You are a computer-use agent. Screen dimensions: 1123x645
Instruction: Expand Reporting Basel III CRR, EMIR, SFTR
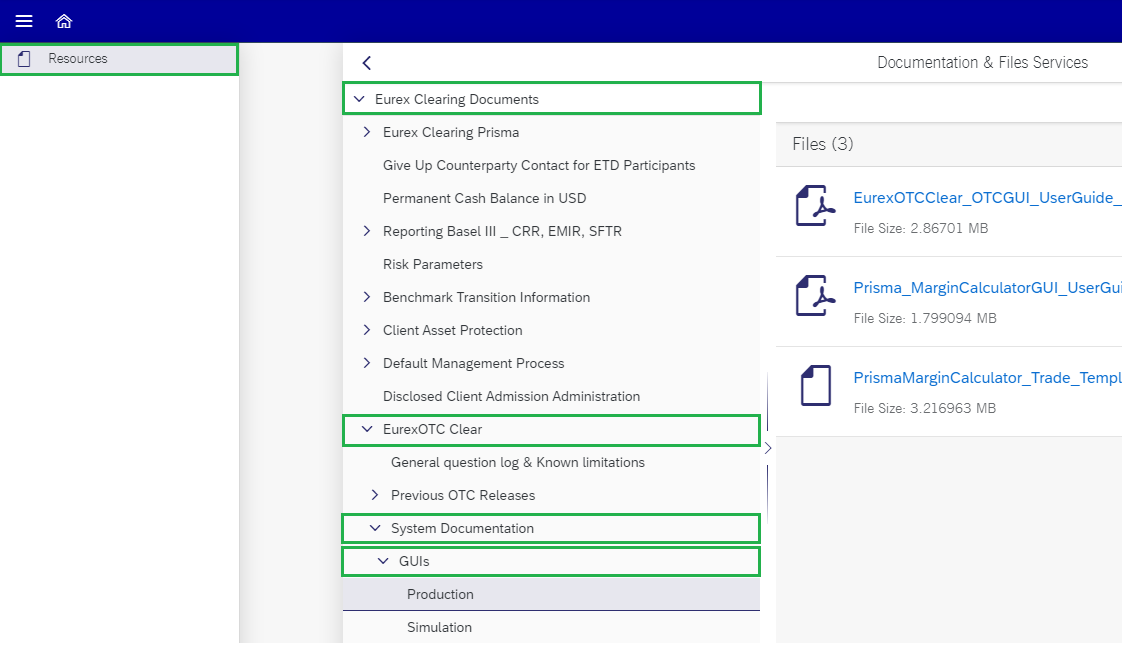pyautogui.click(x=367, y=231)
